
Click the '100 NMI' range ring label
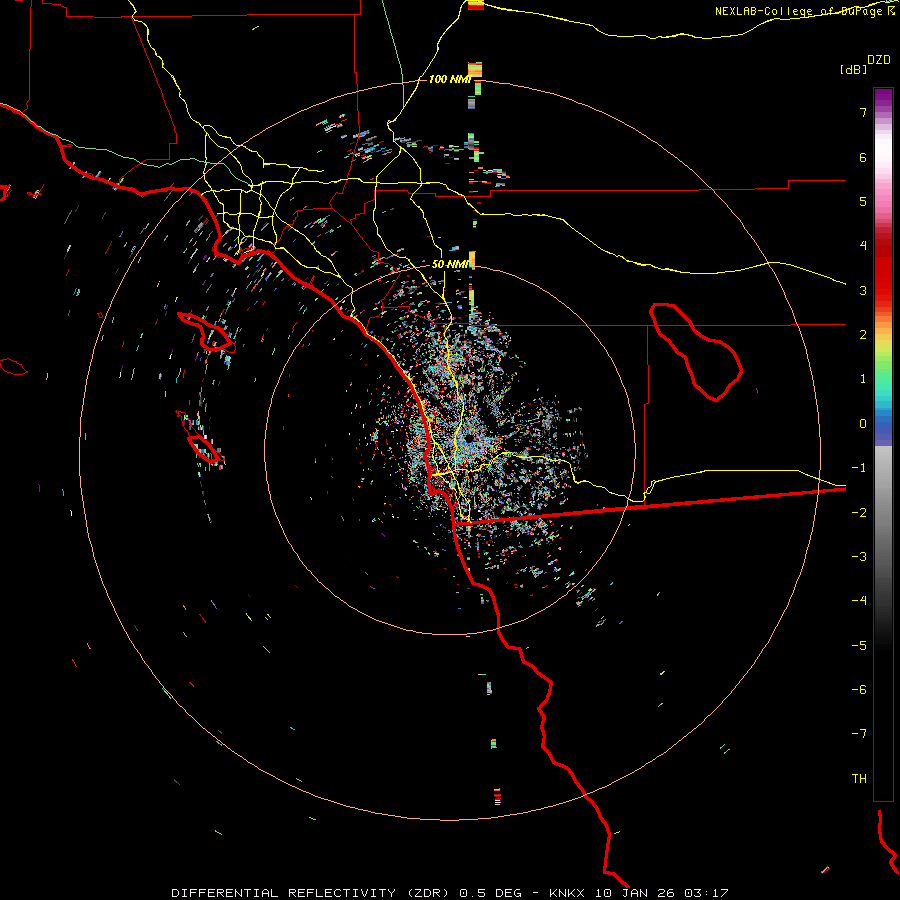449,79
